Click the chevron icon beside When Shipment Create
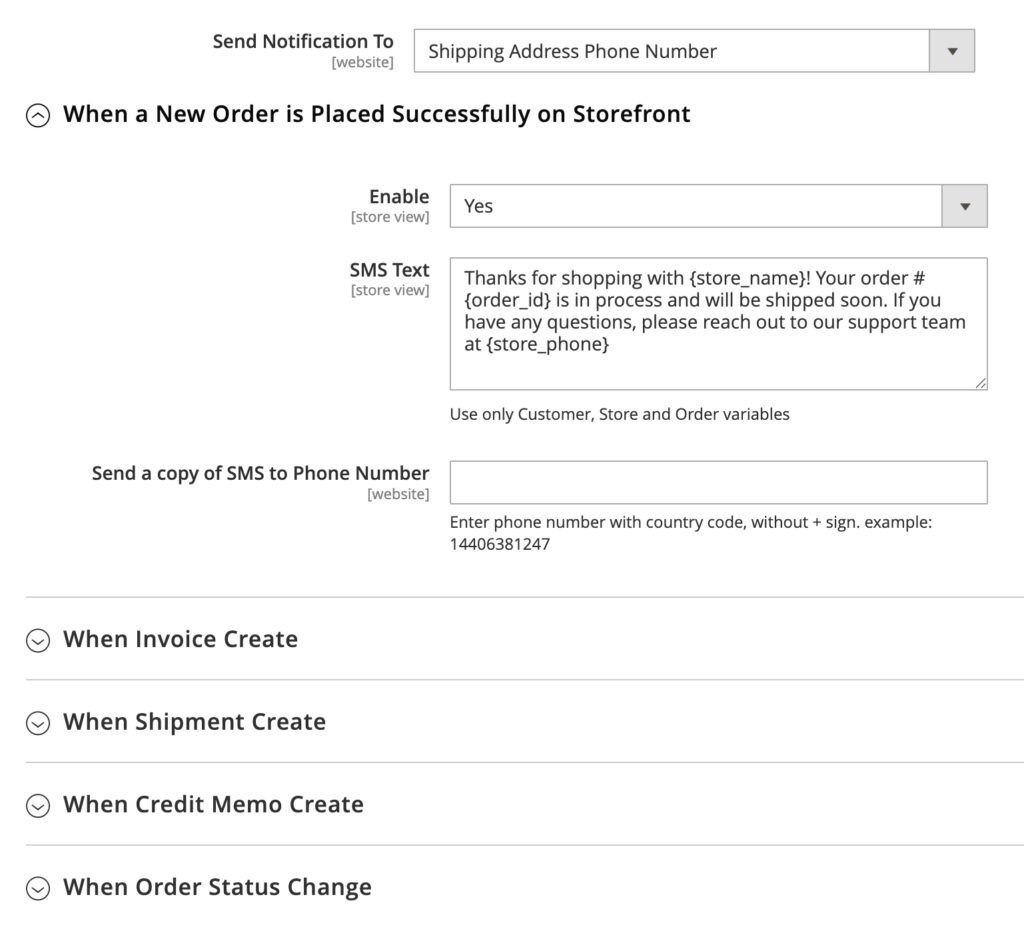The width and height of the screenshot is (1024, 925). pos(38,723)
